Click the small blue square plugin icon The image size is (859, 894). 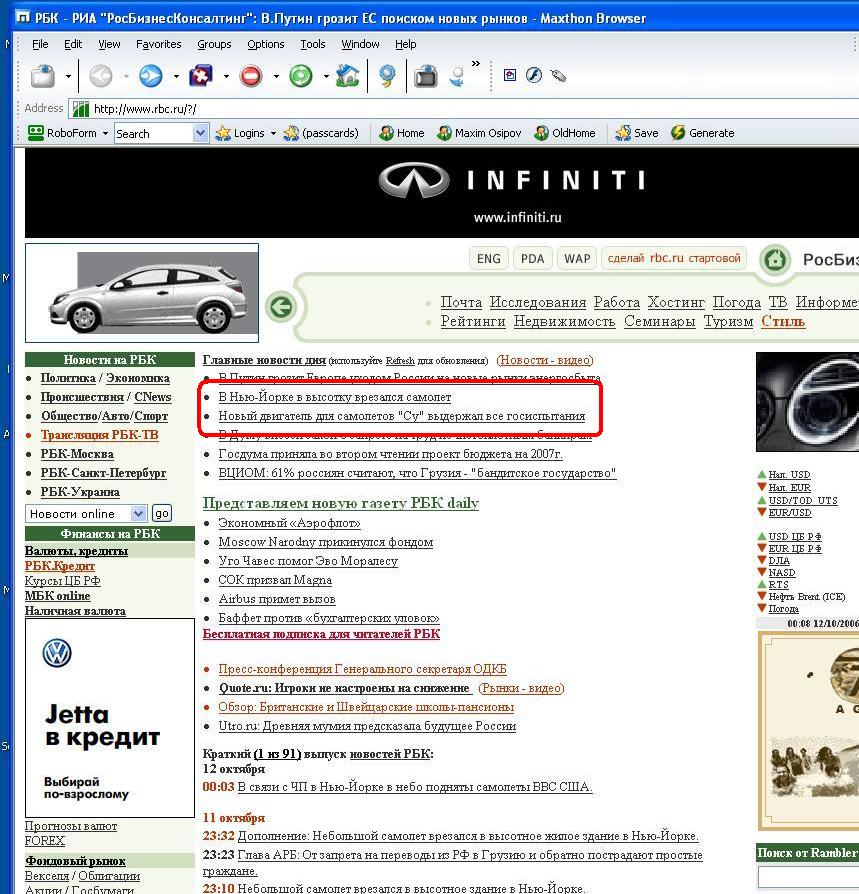point(510,75)
